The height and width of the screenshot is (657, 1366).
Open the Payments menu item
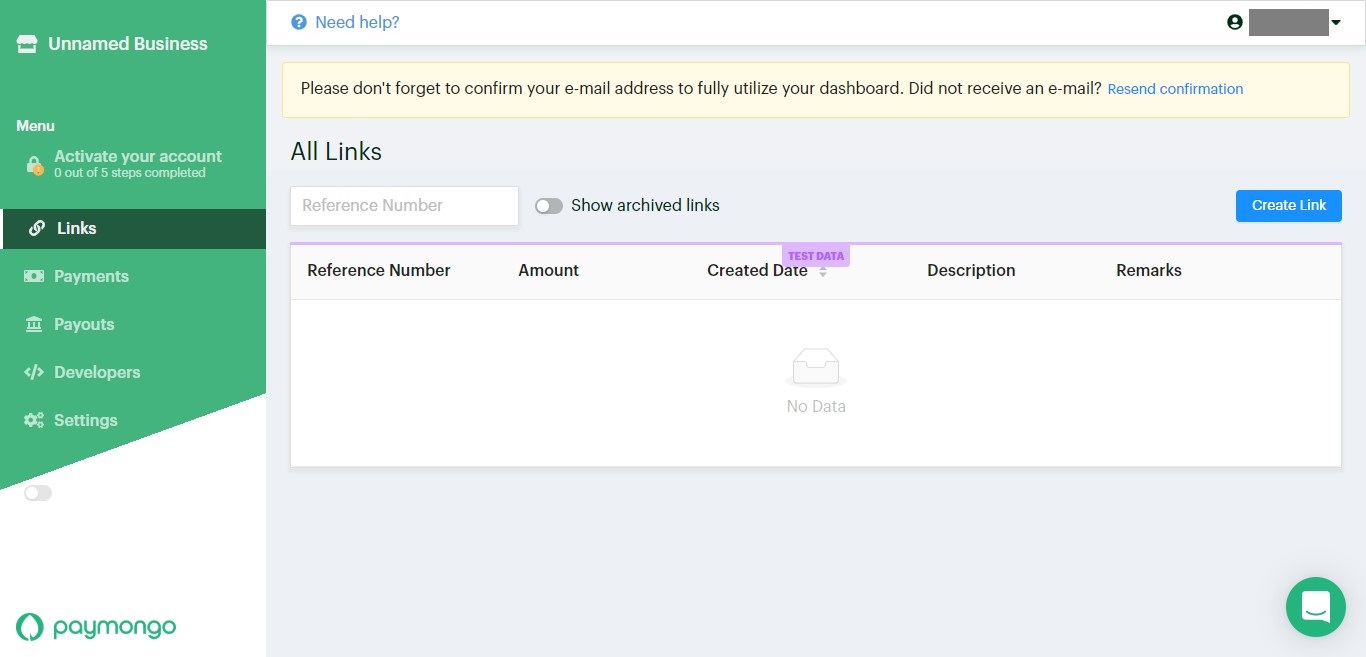pos(91,276)
